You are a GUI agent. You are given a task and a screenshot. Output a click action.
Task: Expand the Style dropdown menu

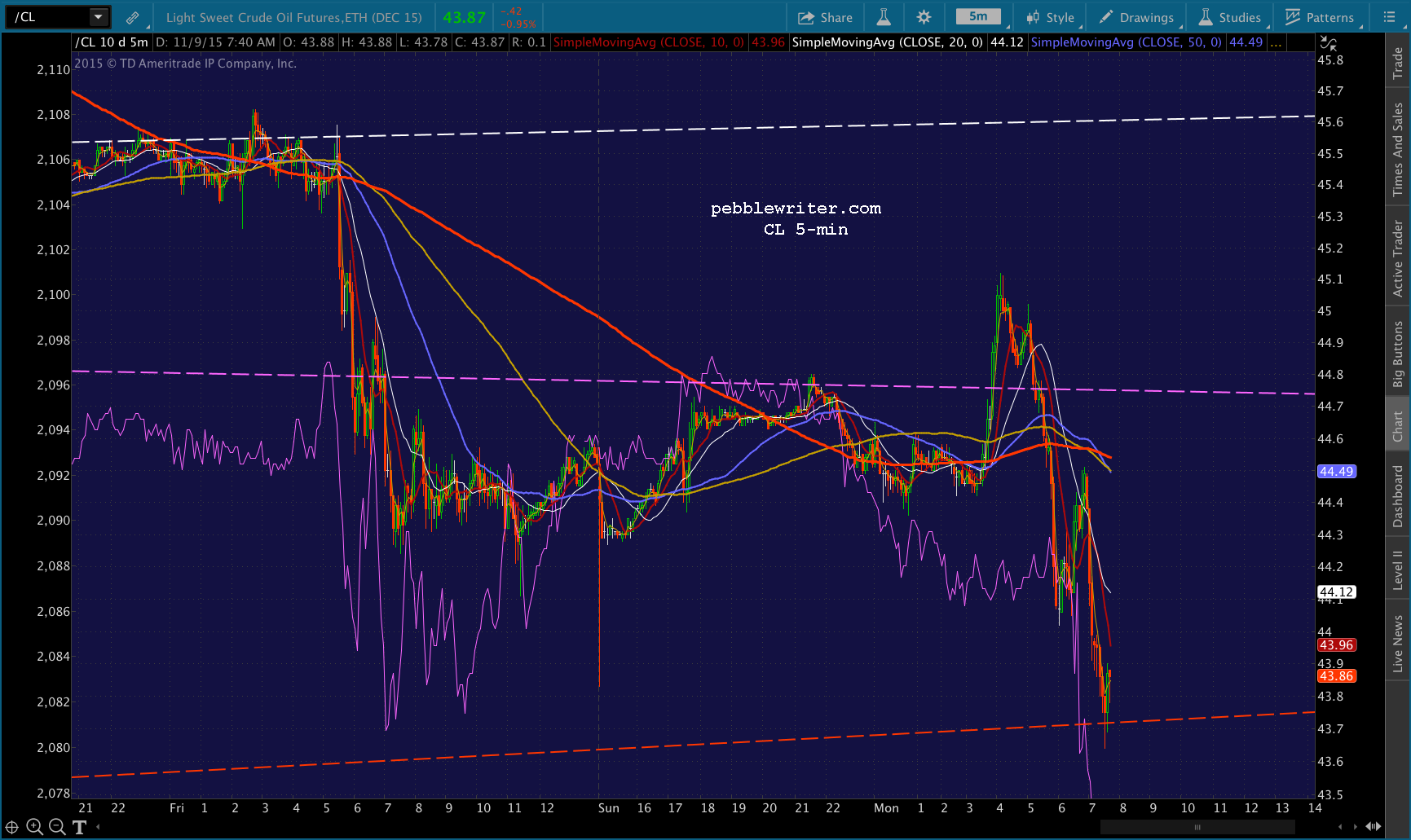(1051, 17)
